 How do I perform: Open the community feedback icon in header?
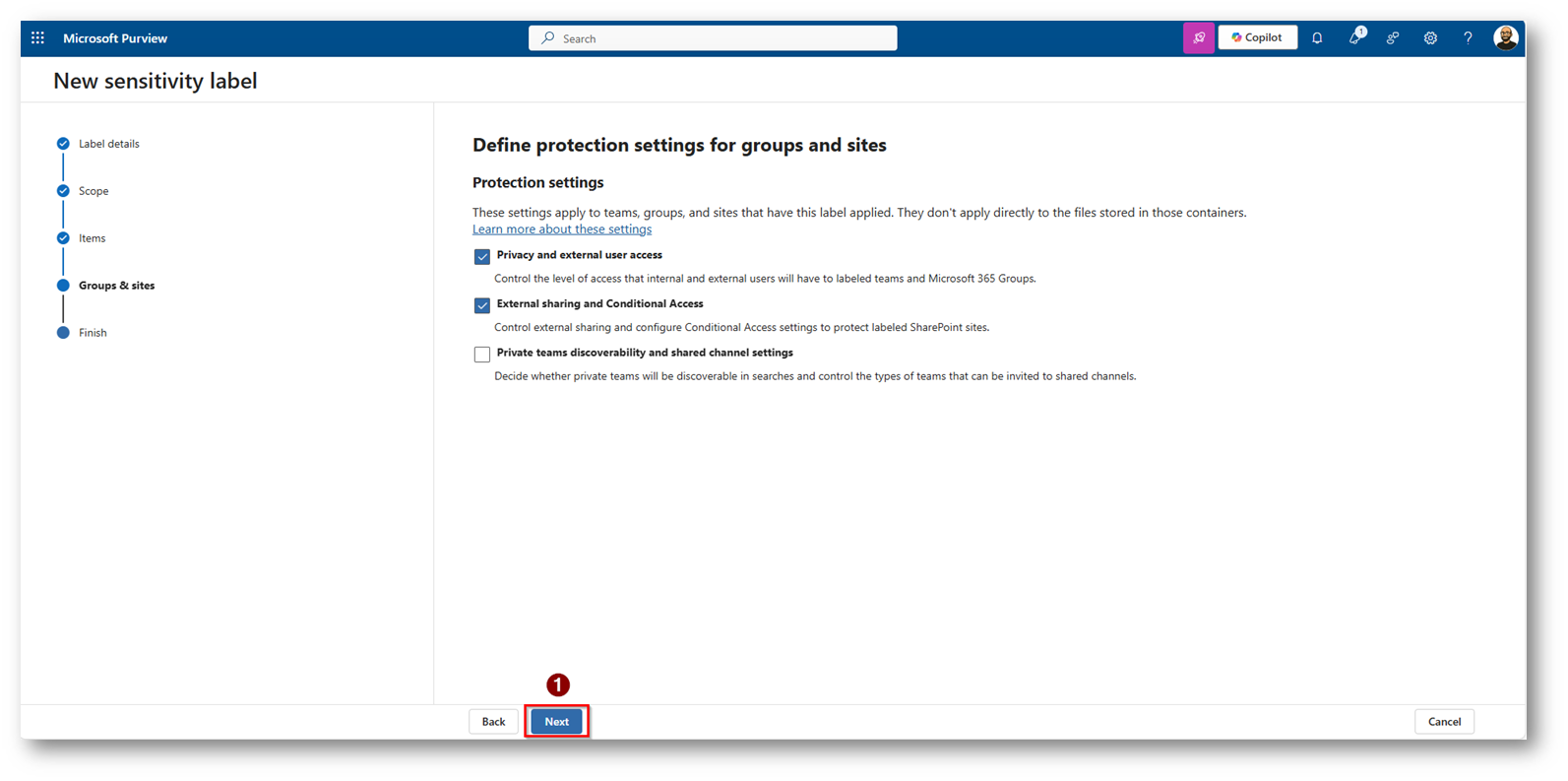coord(1393,38)
